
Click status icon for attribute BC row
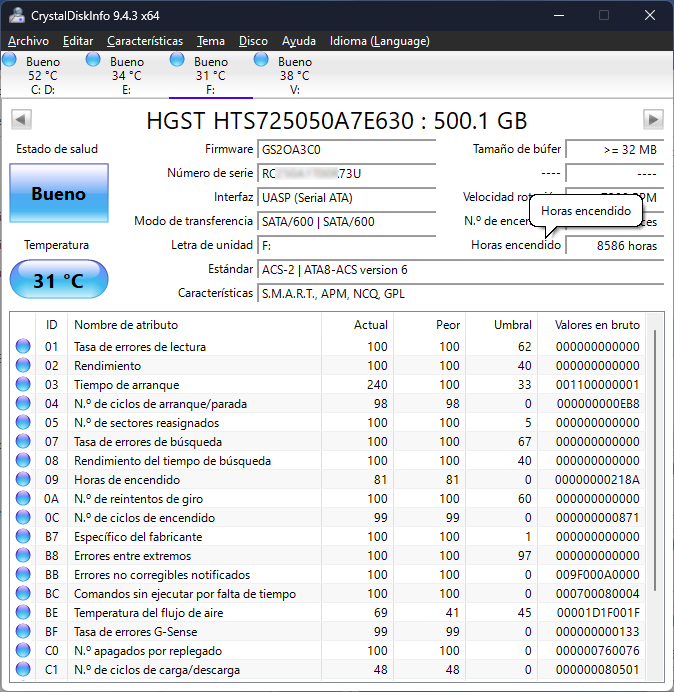tap(23, 593)
